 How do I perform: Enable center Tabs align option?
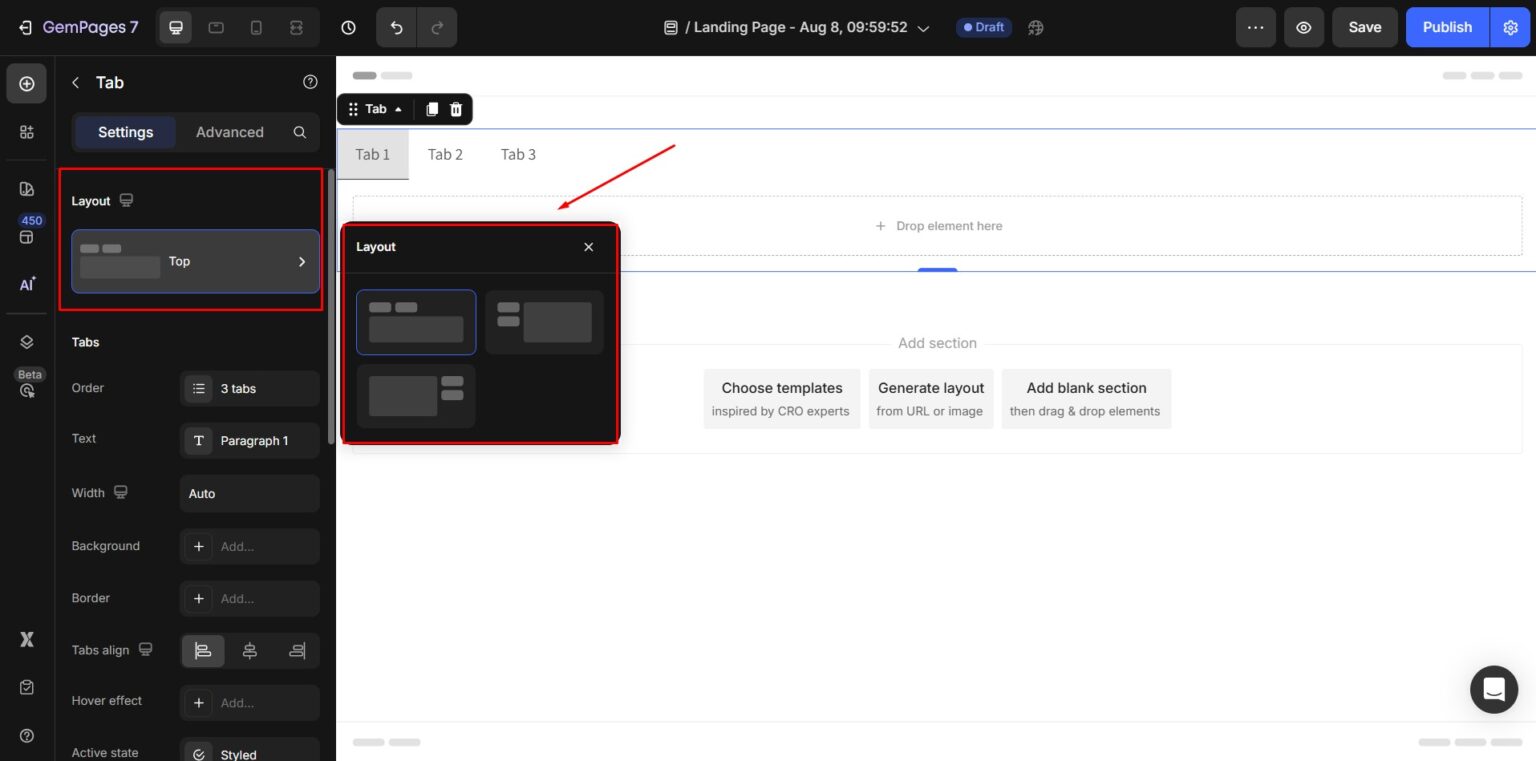click(x=249, y=651)
